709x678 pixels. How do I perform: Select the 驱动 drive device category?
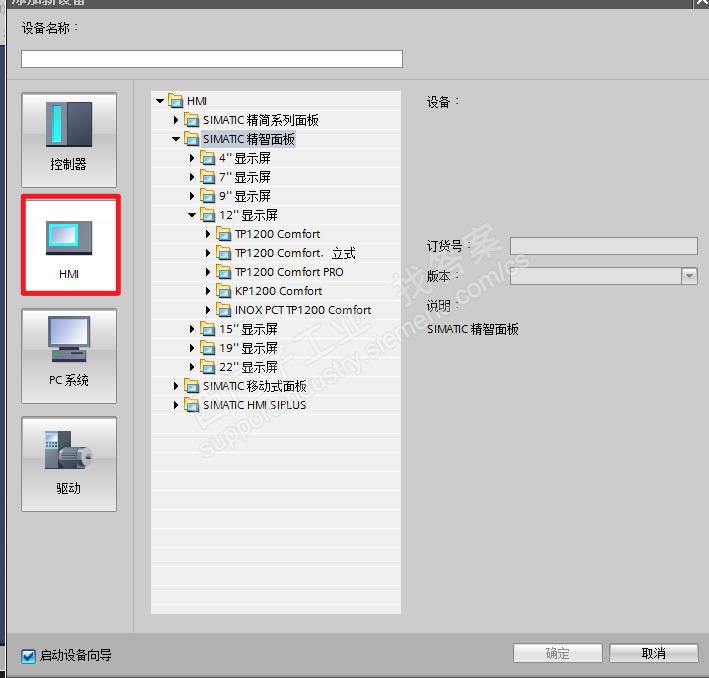click(x=69, y=464)
